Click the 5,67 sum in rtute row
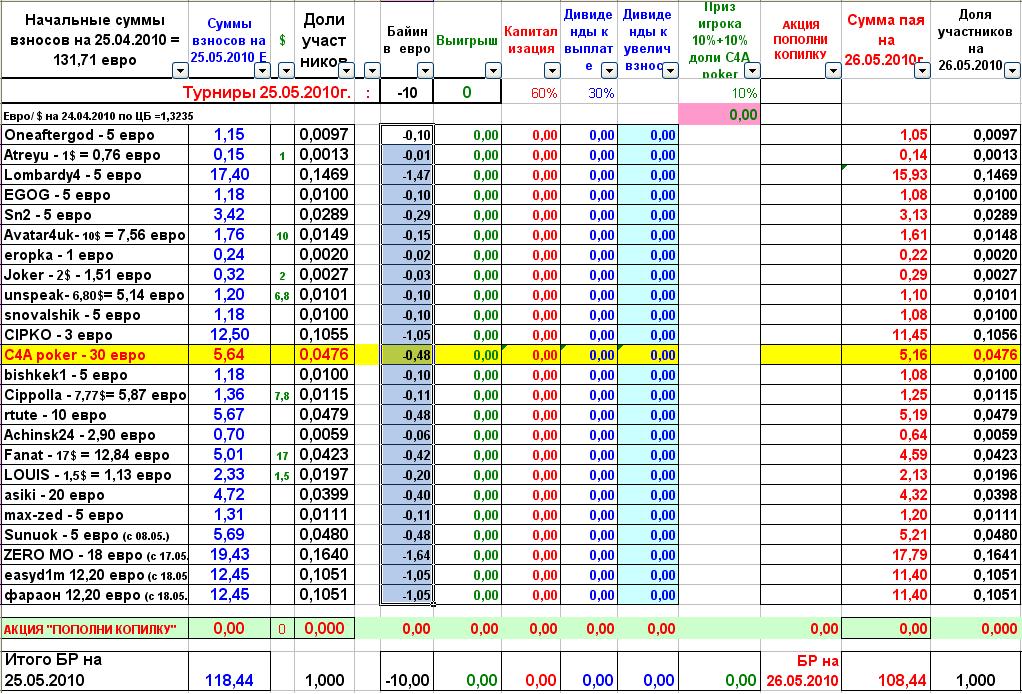 coord(229,414)
